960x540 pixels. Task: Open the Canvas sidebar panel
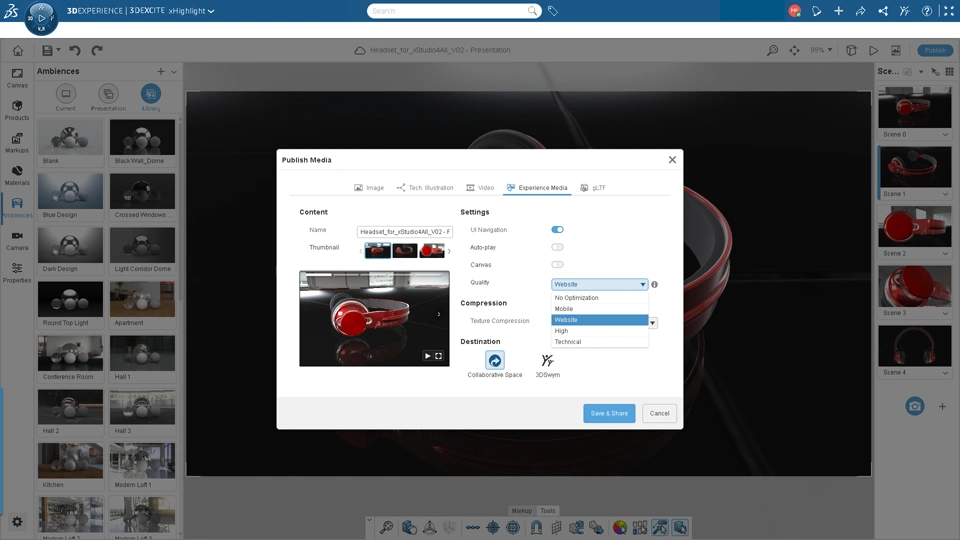click(x=17, y=78)
